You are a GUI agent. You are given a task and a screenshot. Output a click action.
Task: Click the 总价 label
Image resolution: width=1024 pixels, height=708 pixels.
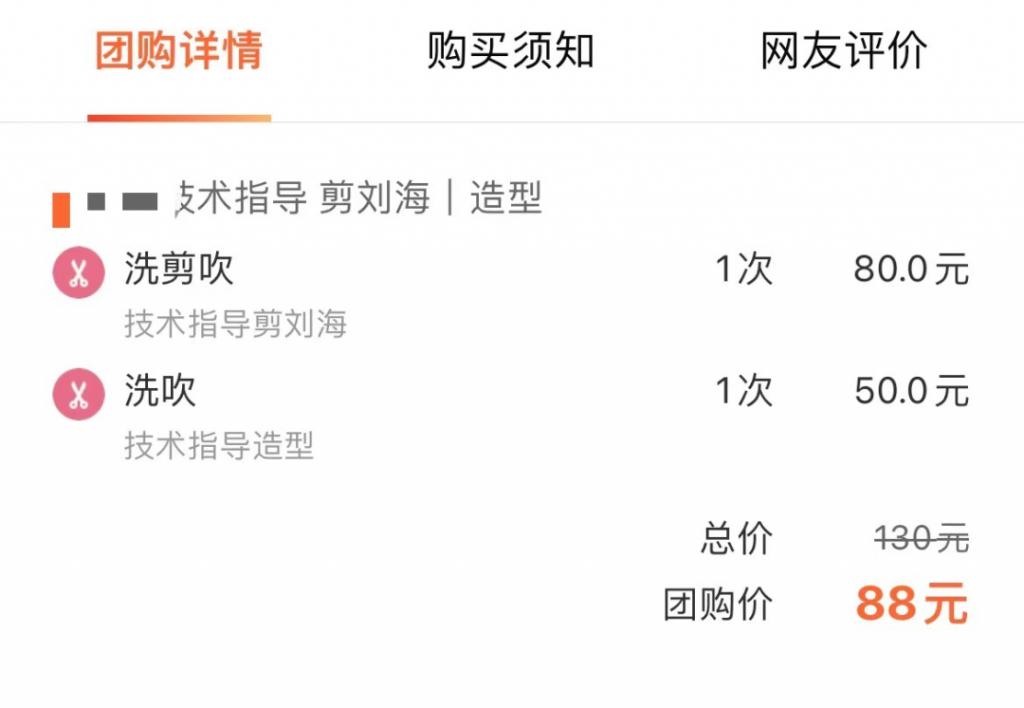pyautogui.click(x=737, y=540)
